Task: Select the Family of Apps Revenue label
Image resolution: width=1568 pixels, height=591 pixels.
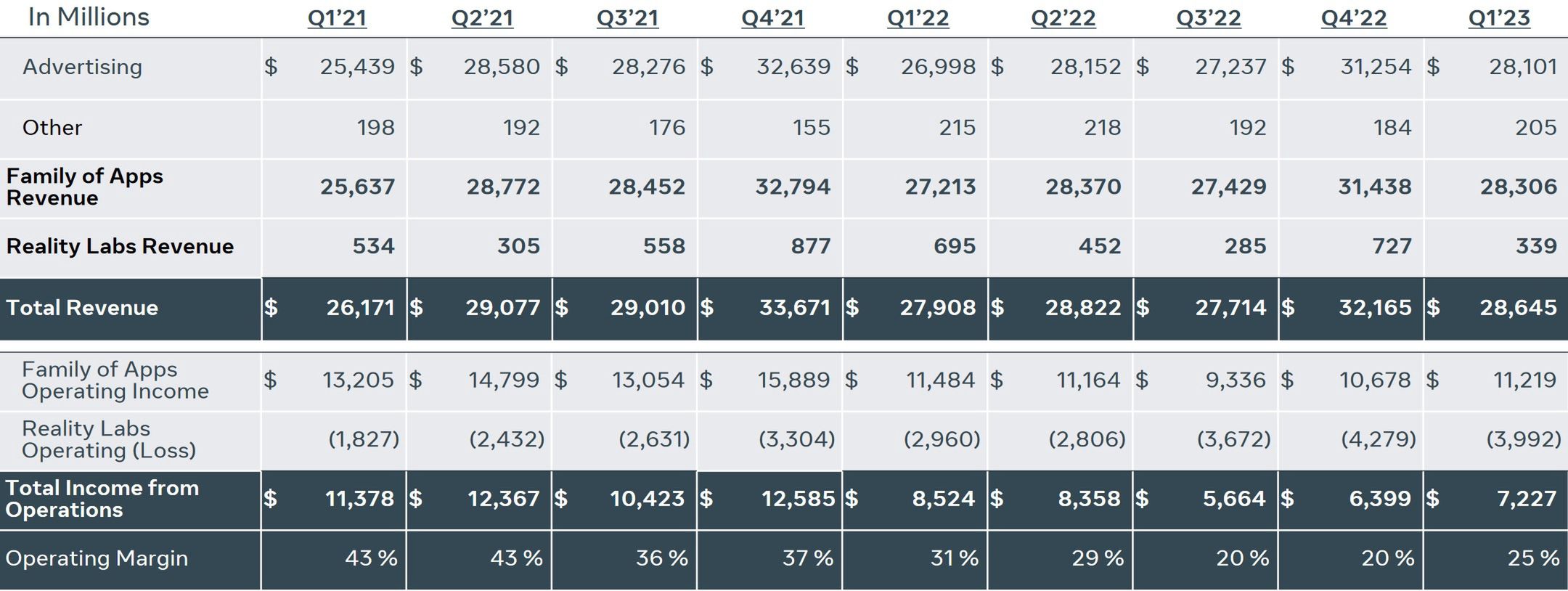Action: 84,187
